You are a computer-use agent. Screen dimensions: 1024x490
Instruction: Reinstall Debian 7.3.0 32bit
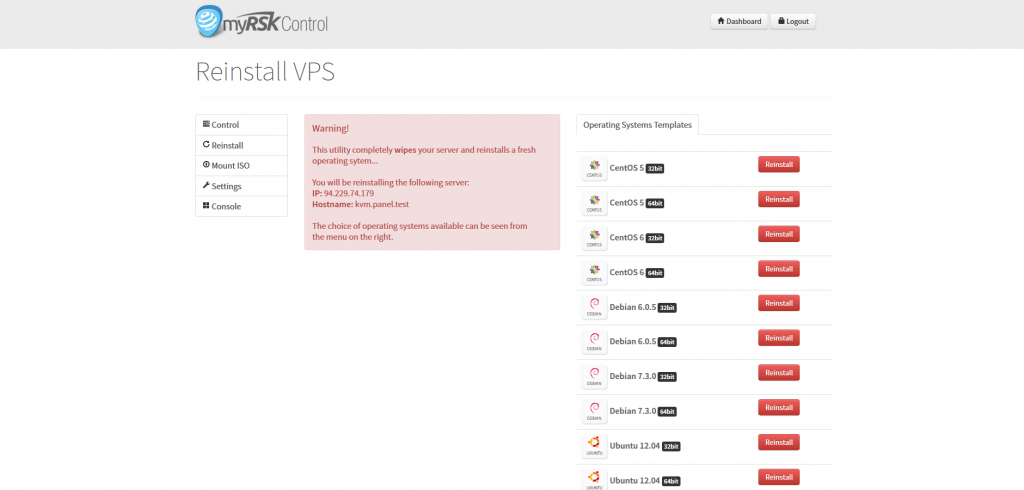pos(778,372)
